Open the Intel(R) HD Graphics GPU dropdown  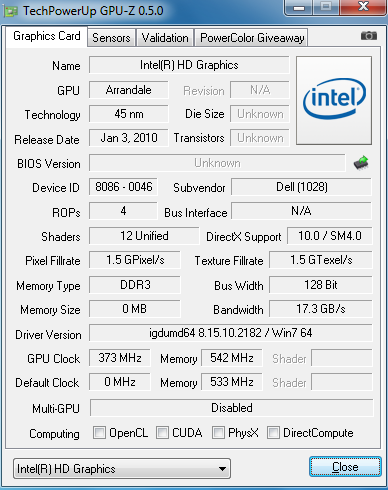122,469
